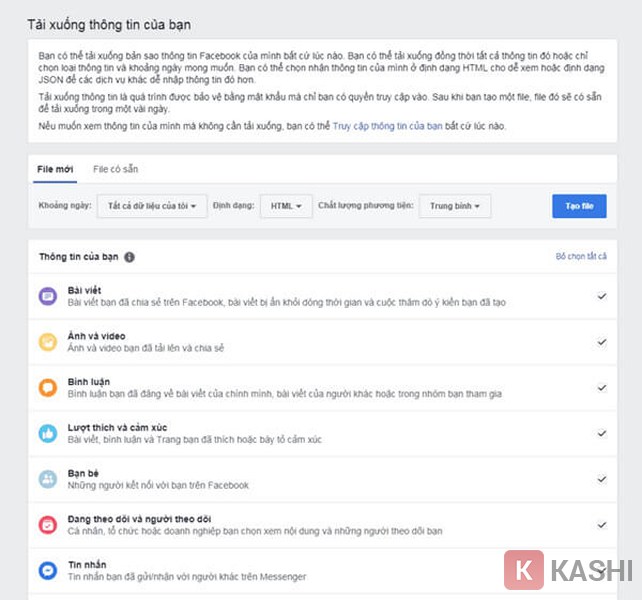Click the Bỏ chọn tất cả link
642x600 pixels.
[x=581, y=257]
